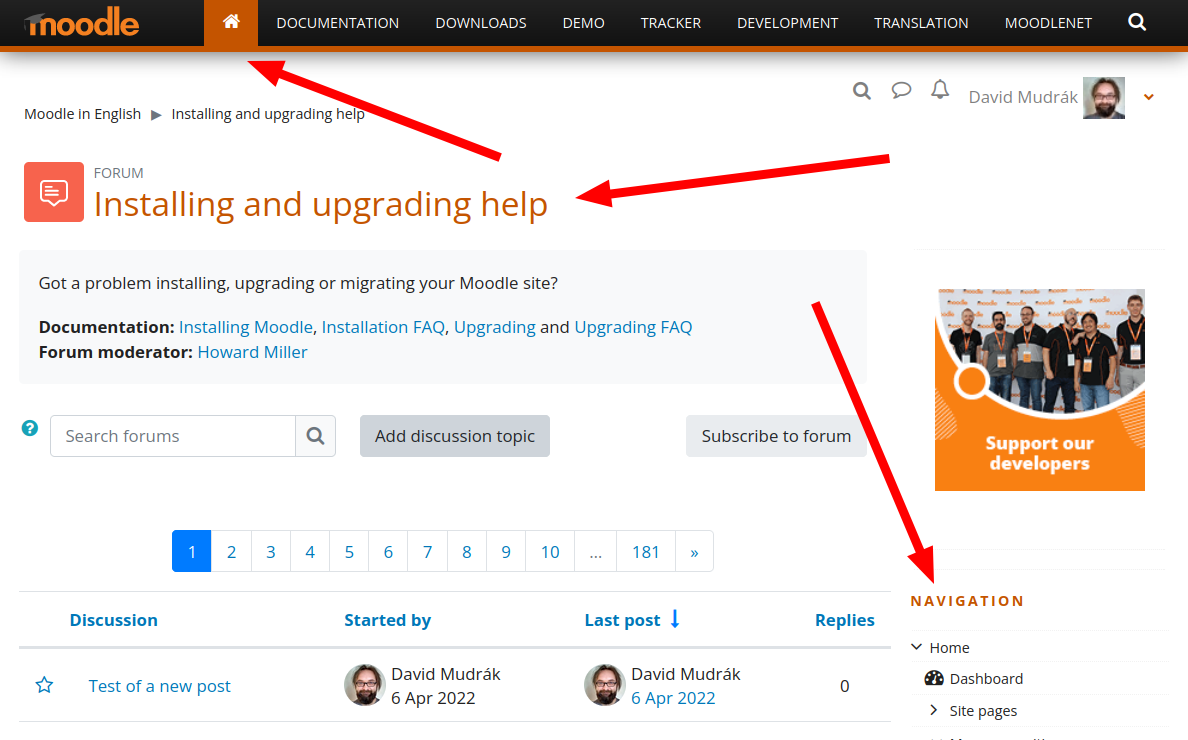The image size is (1188, 740).
Task: Star the 'Test of a new post' discussion
Action: click(x=45, y=685)
